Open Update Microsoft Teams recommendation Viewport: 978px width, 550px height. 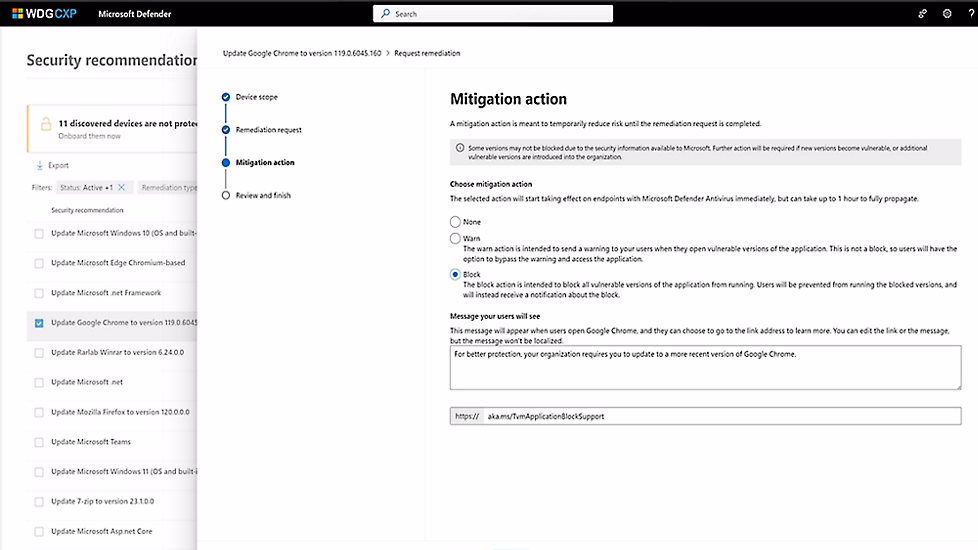pos(91,441)
